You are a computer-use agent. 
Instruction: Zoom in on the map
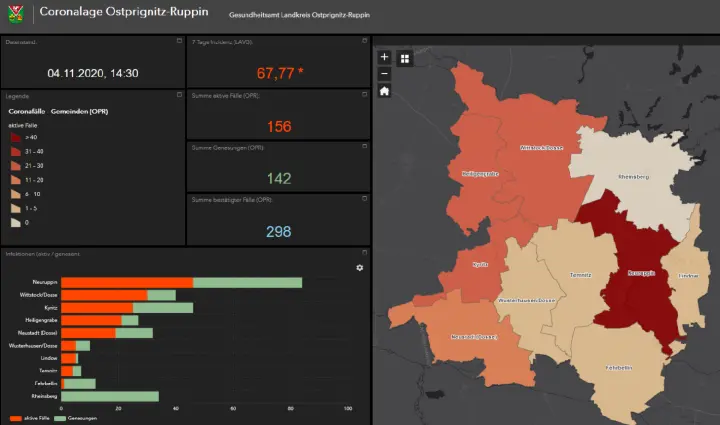[x=385, y=58]
